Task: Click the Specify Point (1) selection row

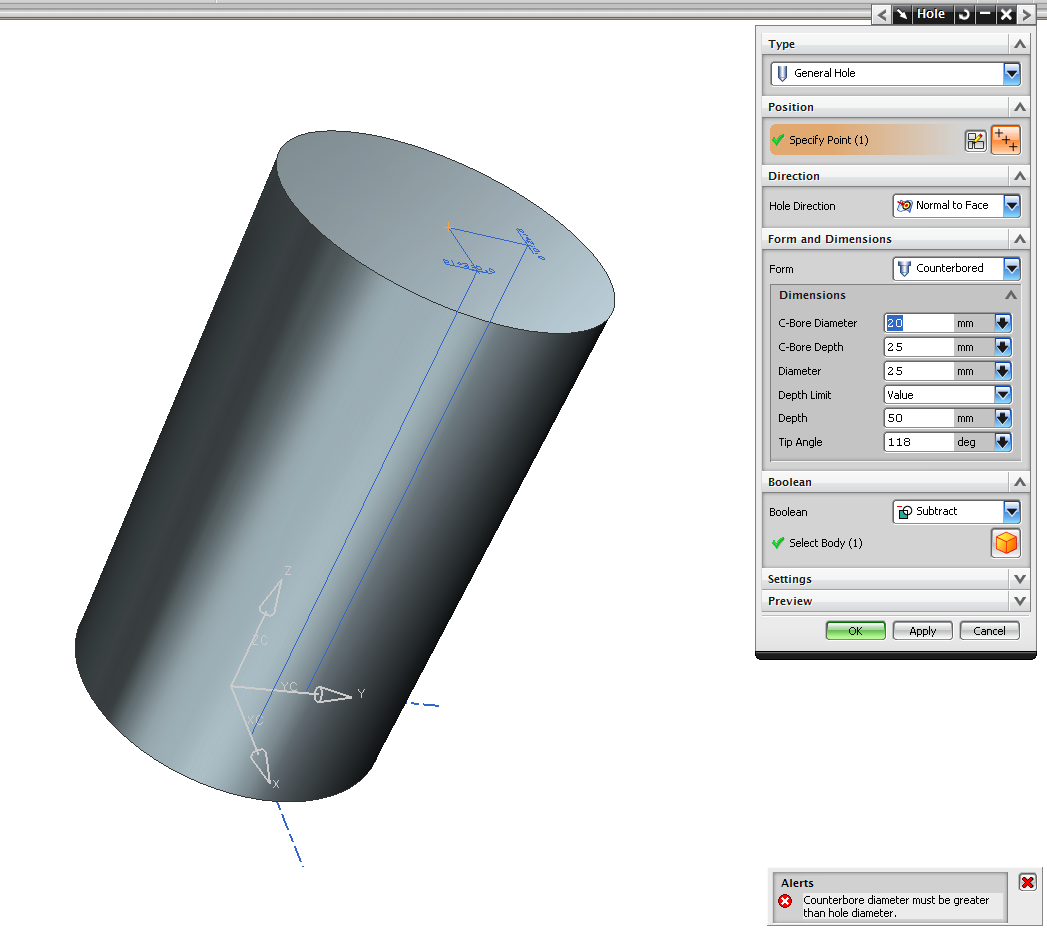Action: point(865,140)
